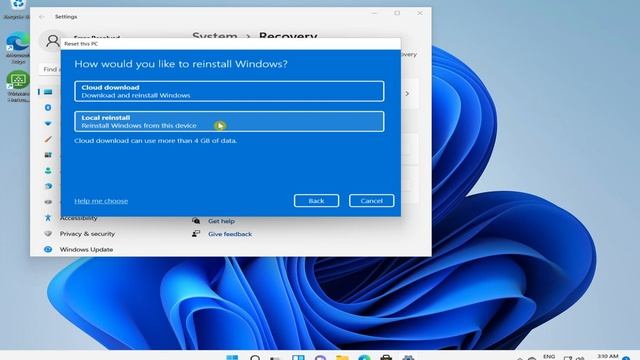Screen dimensions: 640x360
Task: Click the Give feedback person icon
Action: click(x=196, y=234)
